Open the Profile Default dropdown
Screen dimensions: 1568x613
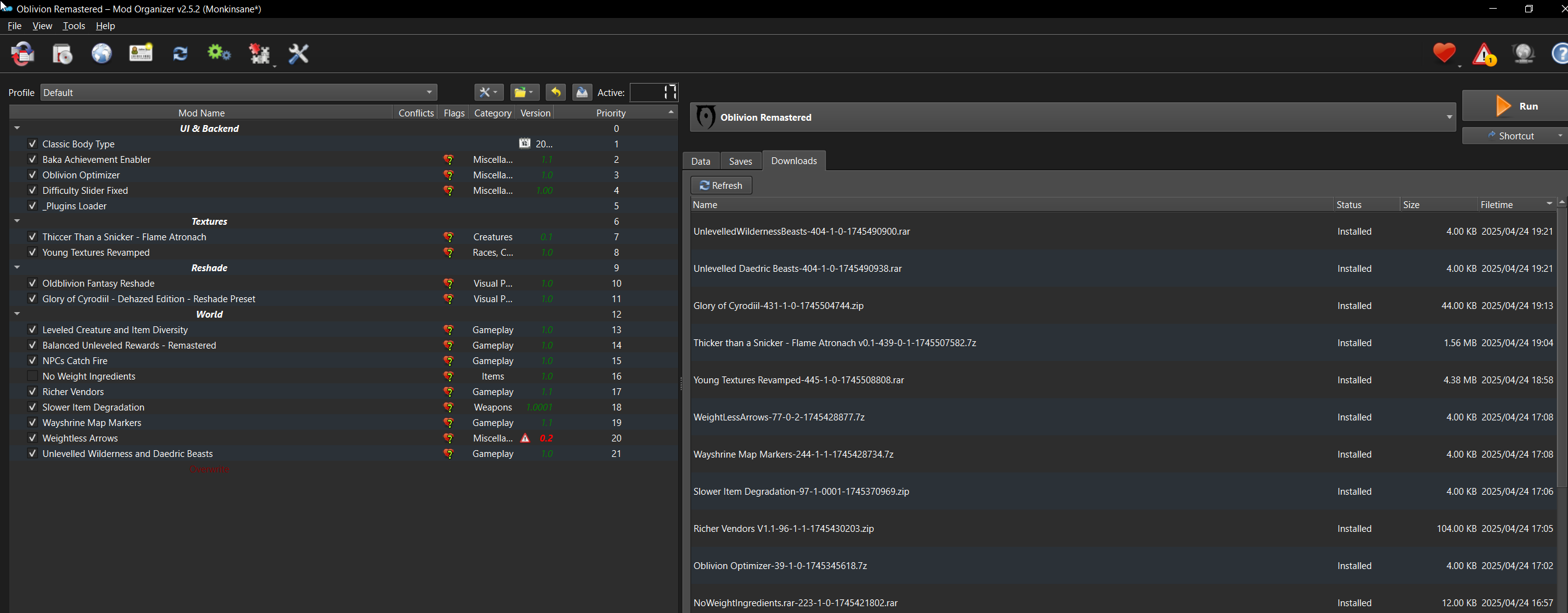coord(238,92)
